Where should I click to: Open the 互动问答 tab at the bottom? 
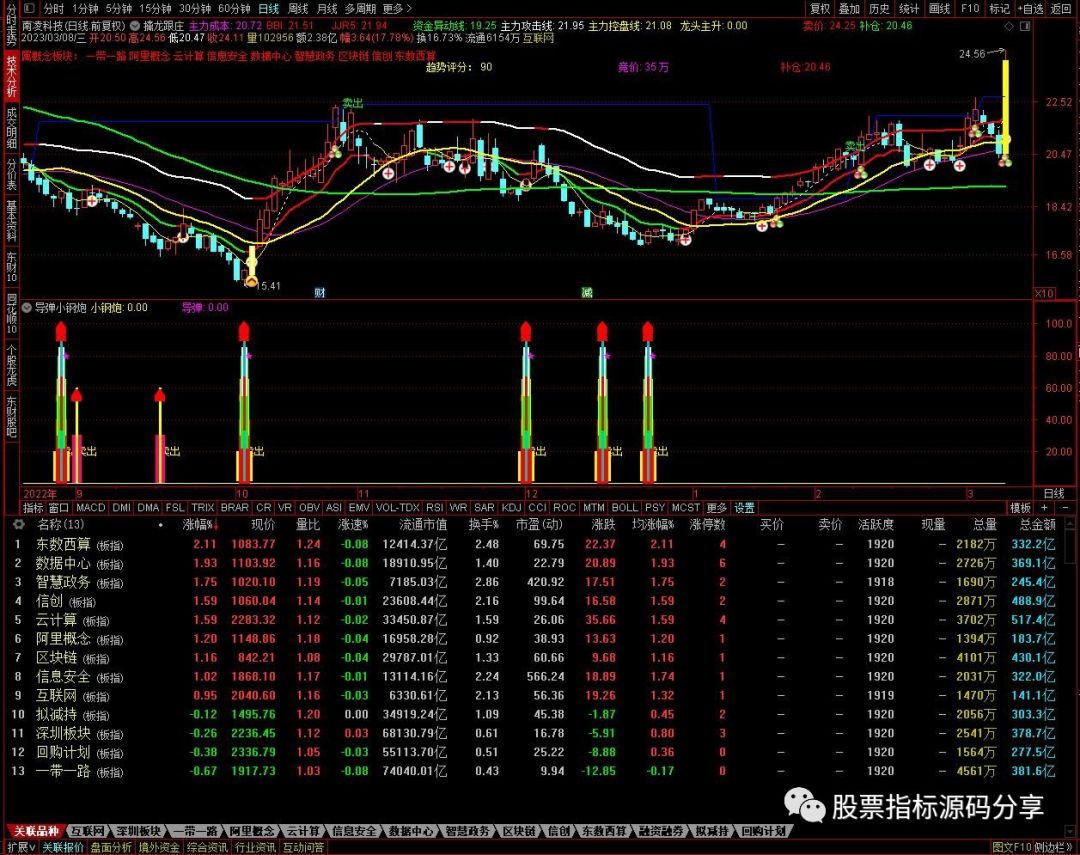coord(304,847)
